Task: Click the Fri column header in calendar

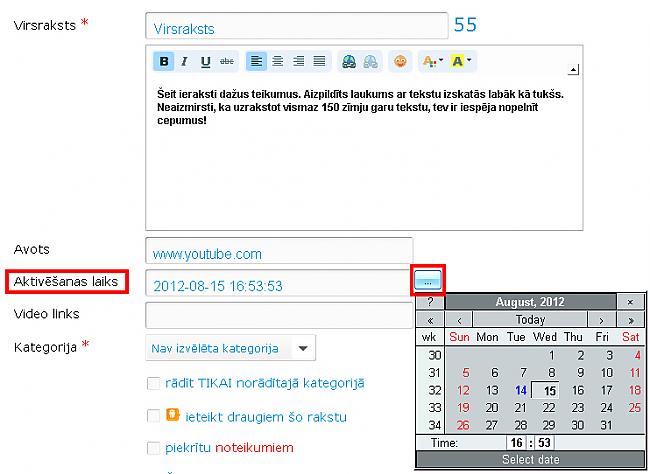Action: click(601, 337)
